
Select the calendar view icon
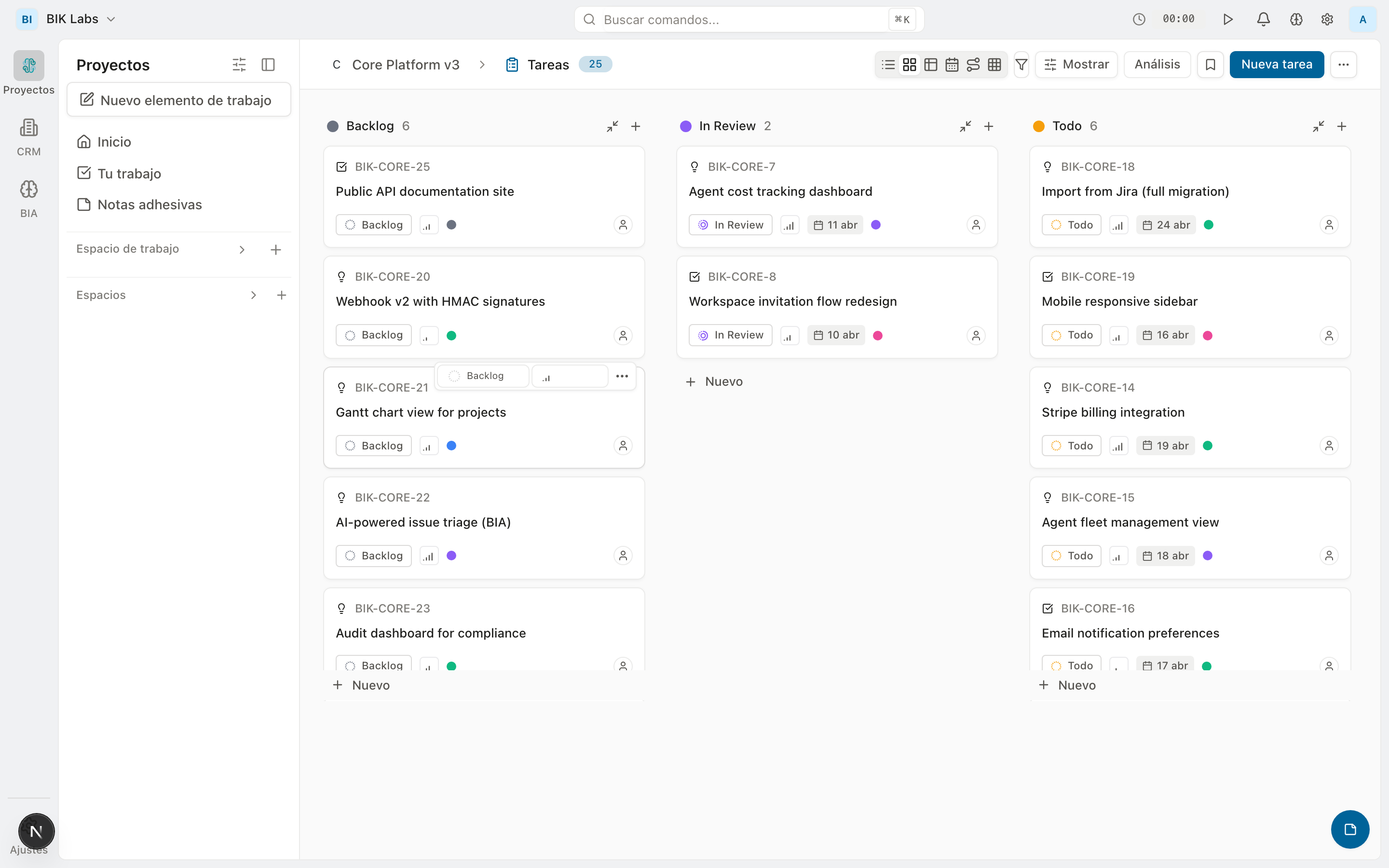tap(952, 64)
